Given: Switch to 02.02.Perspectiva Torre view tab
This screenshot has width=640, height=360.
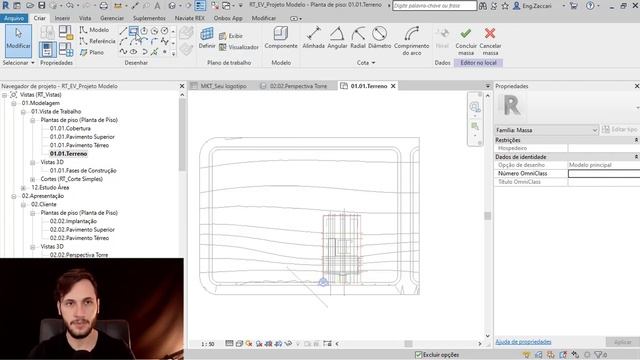Looking at the screenshot, I should (x=298, y=86).
